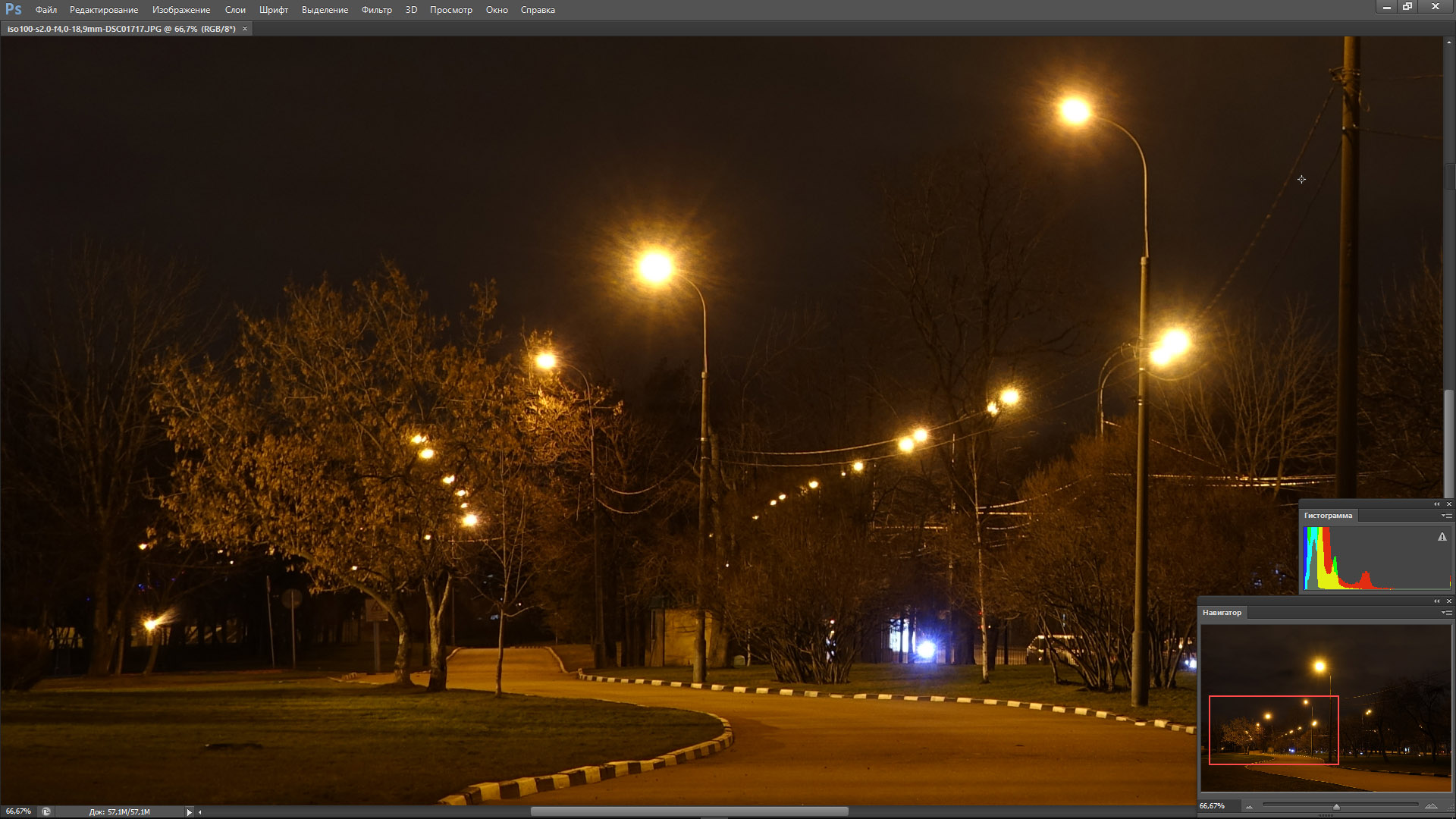The image size is (1456, 819).
Task: Click the Navigator zoom percentage field
Action: pos(1212,806)
